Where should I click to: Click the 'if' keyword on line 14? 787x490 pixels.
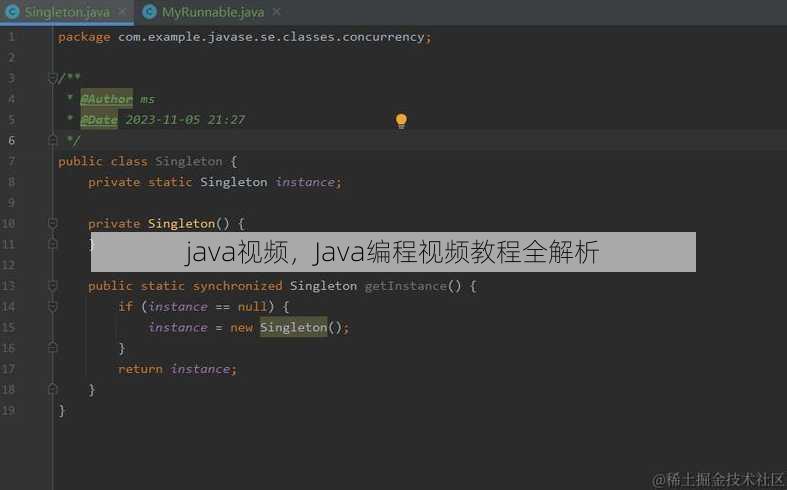(125, 306)
